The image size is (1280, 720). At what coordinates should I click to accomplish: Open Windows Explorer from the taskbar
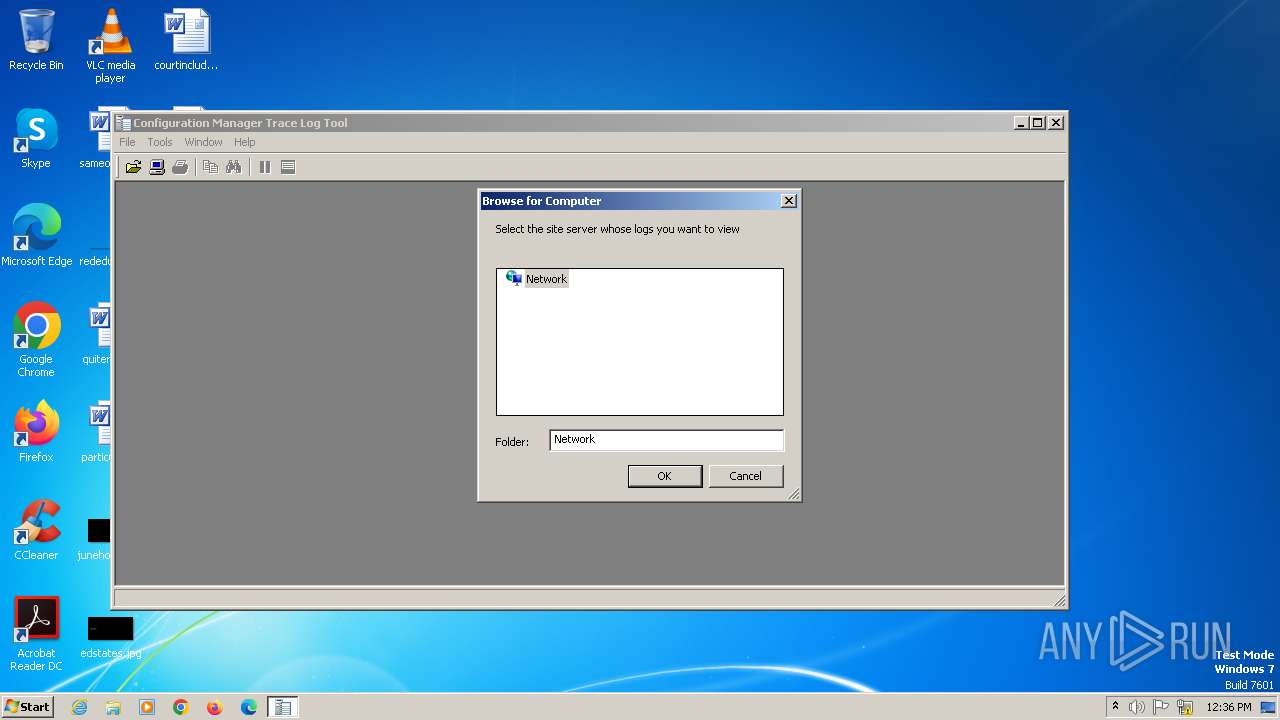pos(113,707)
